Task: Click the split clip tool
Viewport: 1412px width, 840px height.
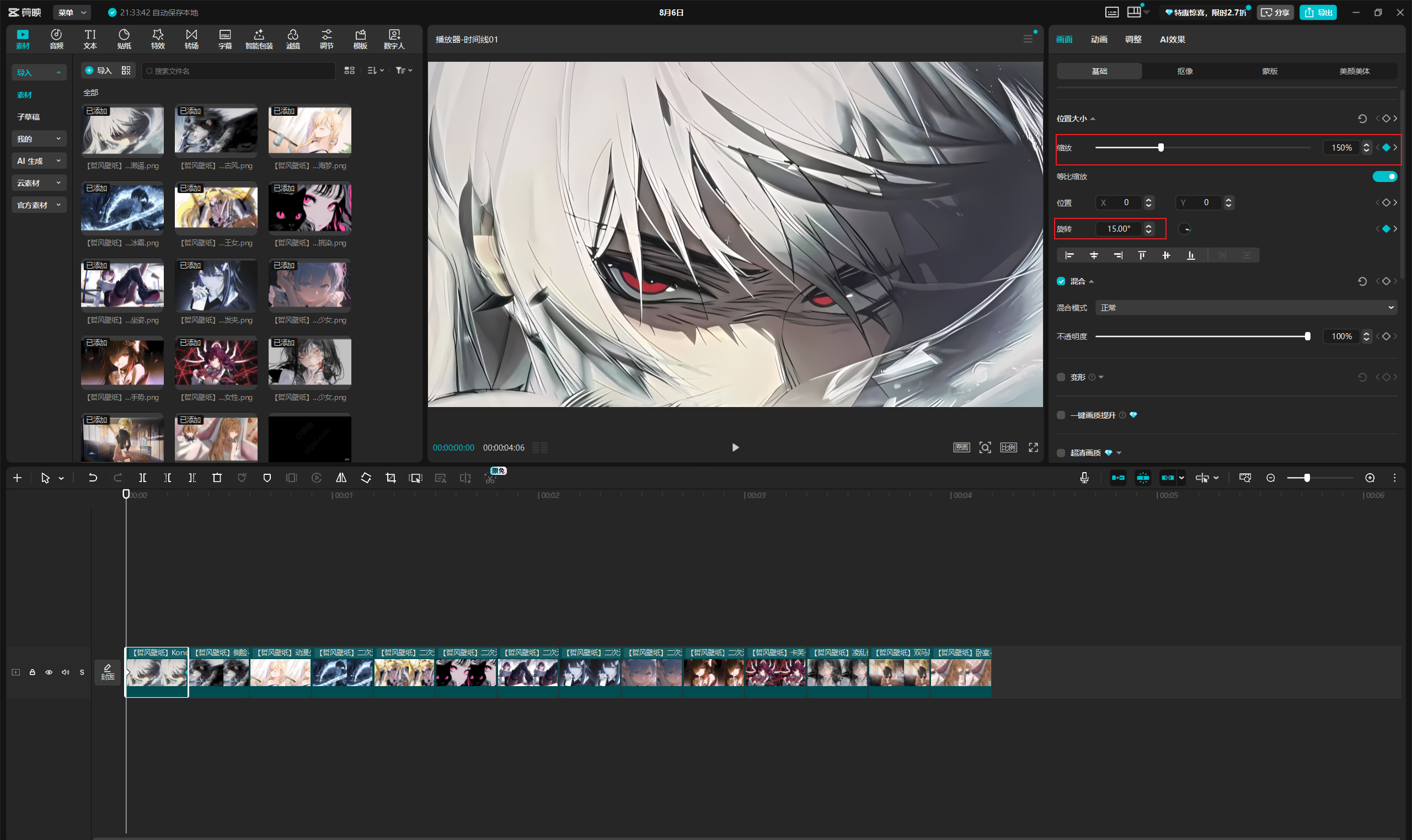Action: [x=143, y=478]
